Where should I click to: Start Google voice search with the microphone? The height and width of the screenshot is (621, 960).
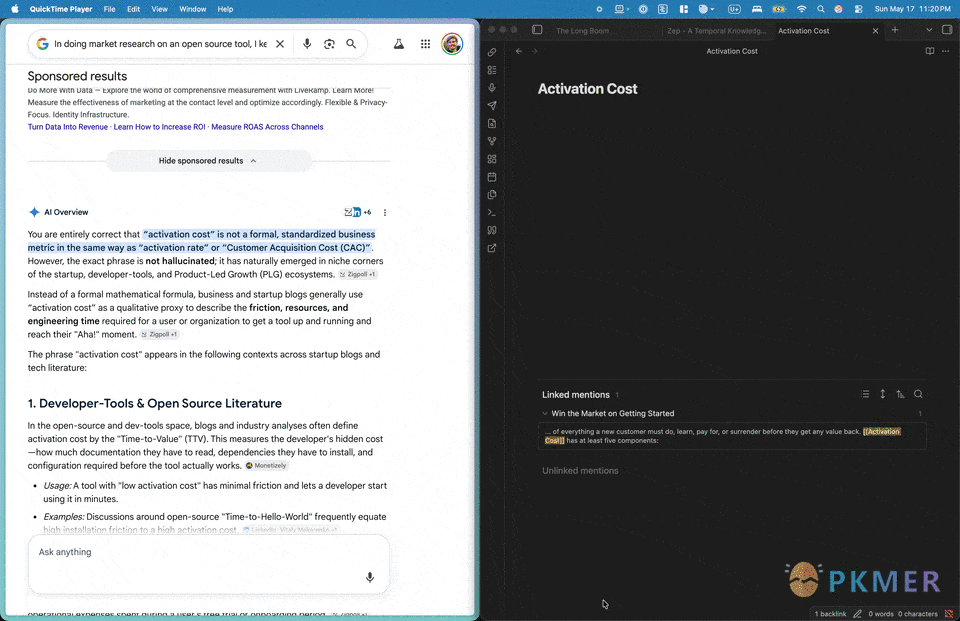click(307, 43)
